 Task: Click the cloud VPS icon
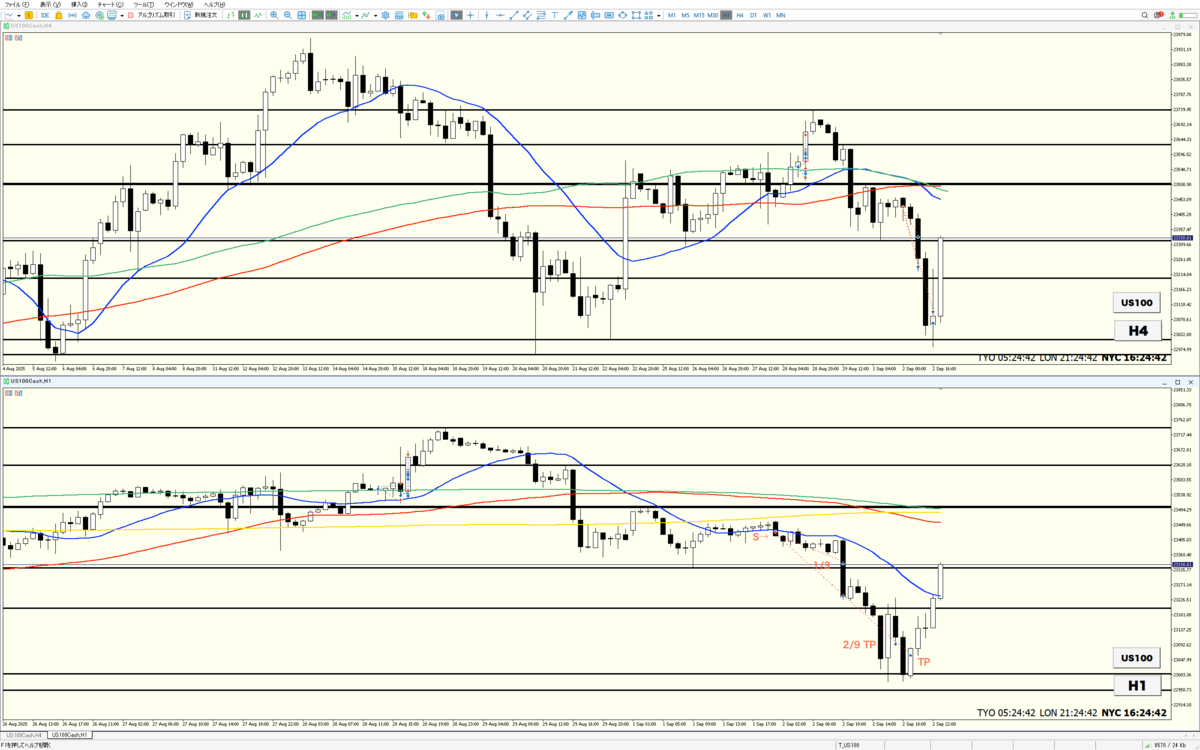pyautogui.click(x=87, y=16)
